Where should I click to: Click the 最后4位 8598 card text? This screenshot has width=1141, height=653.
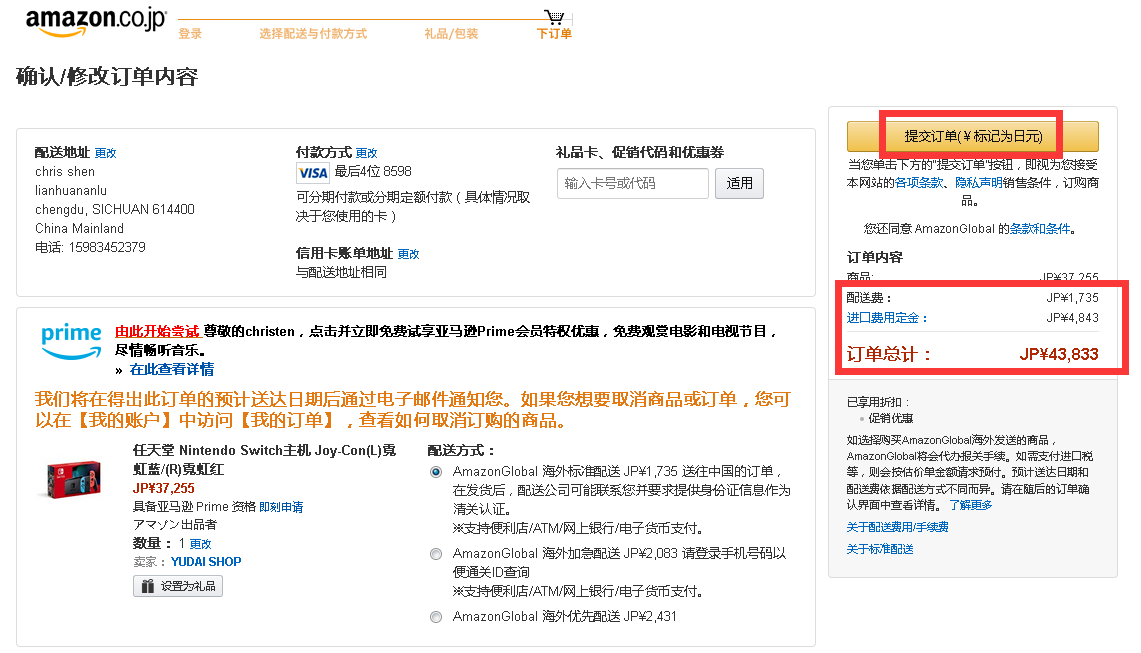pos(373,172)
